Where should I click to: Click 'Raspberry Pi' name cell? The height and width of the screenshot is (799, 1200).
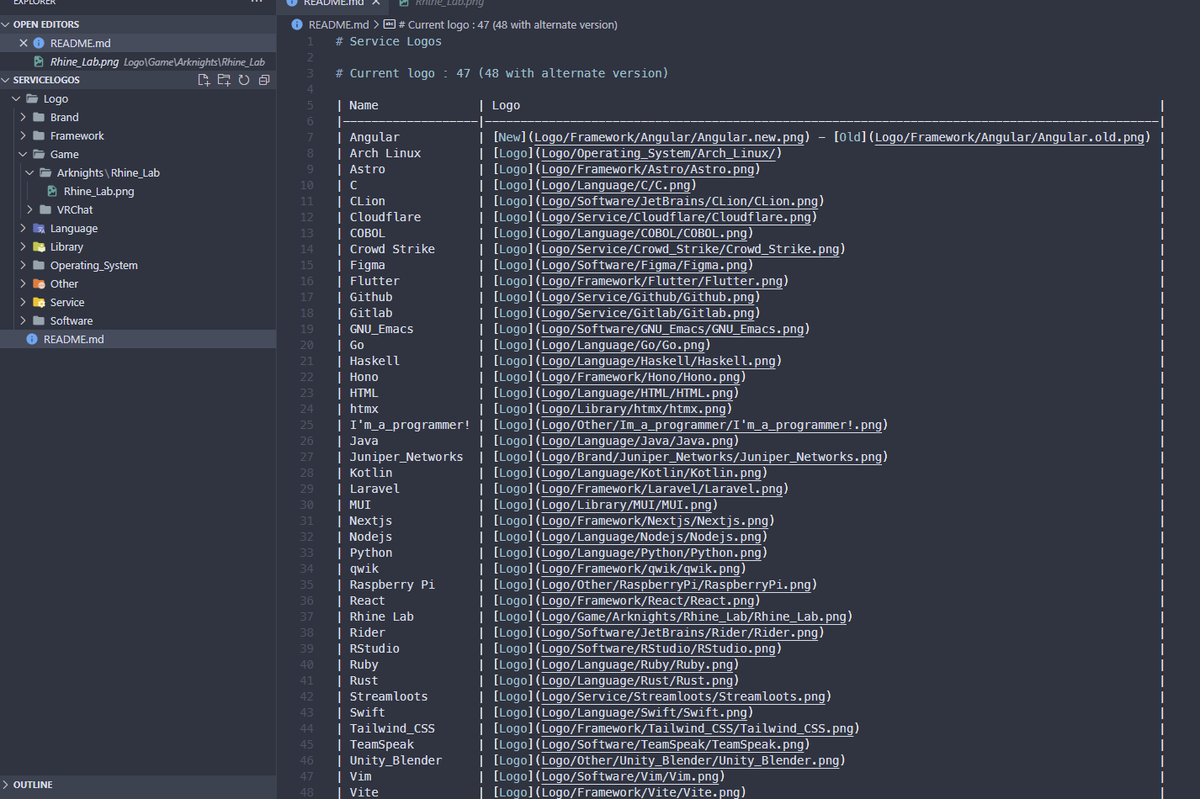[x=392, y=585]
